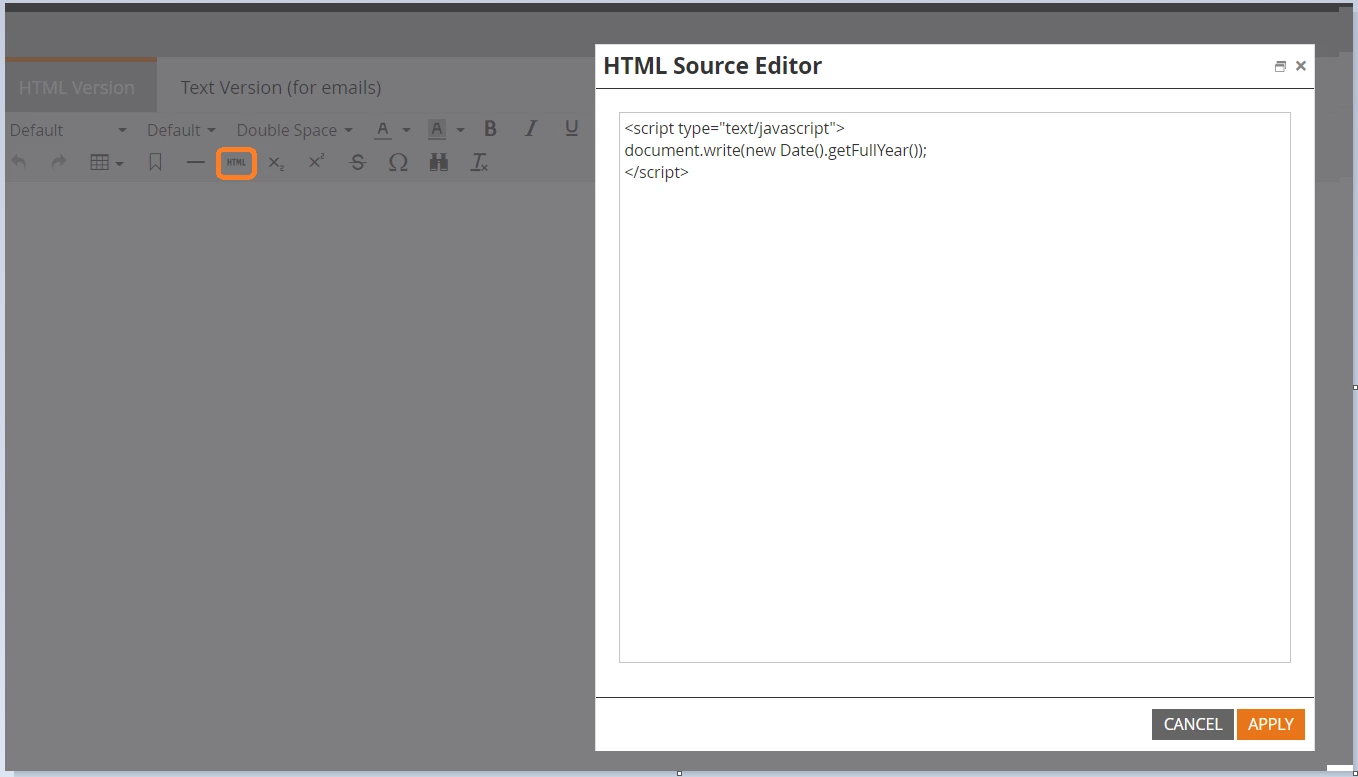Expand the table dropdown arrow

[119, 163]
